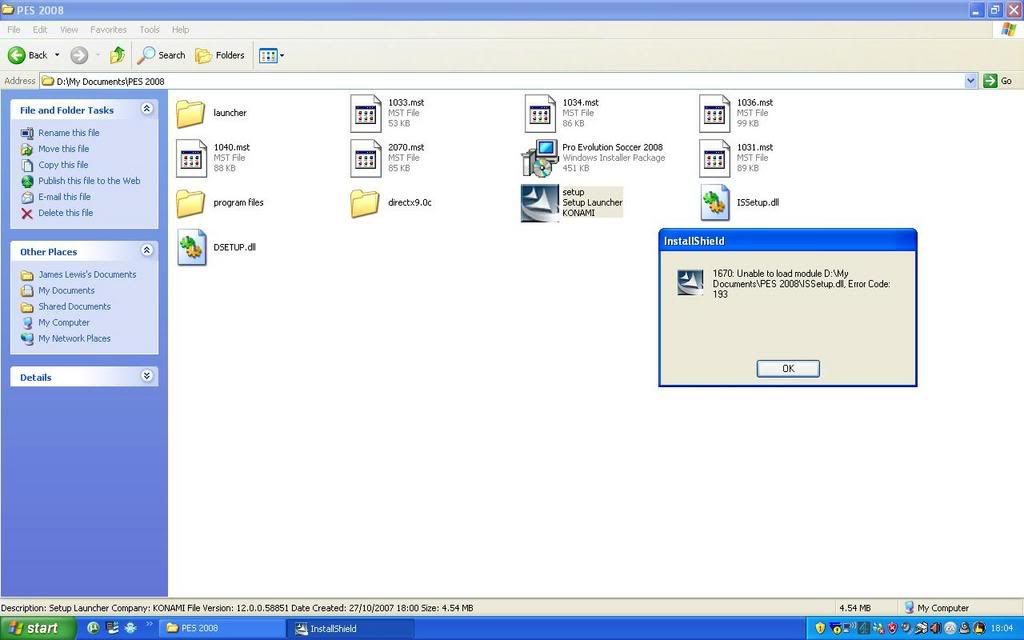The width and height of the screenshot is (1024, 640).
Task: Select the 1040.mst file icon
Action: point(191,158)
